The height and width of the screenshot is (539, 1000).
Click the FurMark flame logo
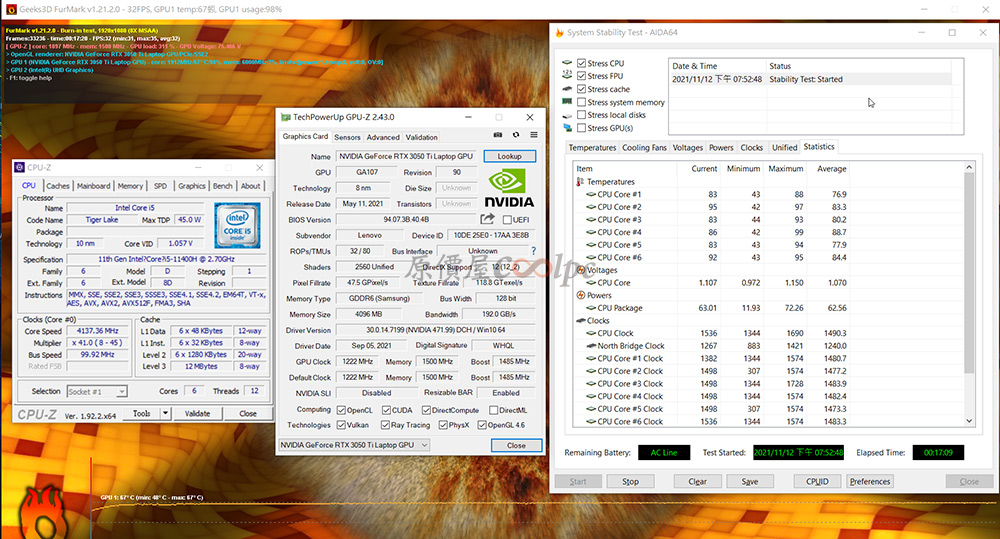point(42,513)
